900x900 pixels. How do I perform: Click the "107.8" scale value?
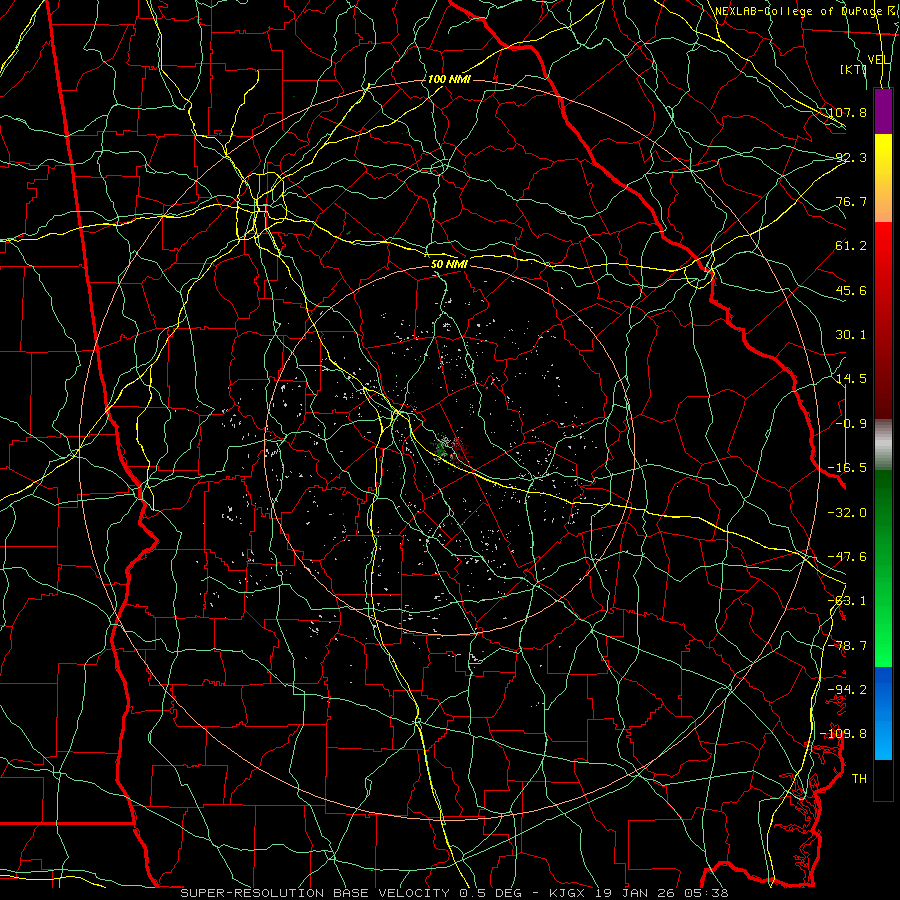(847, 112)
